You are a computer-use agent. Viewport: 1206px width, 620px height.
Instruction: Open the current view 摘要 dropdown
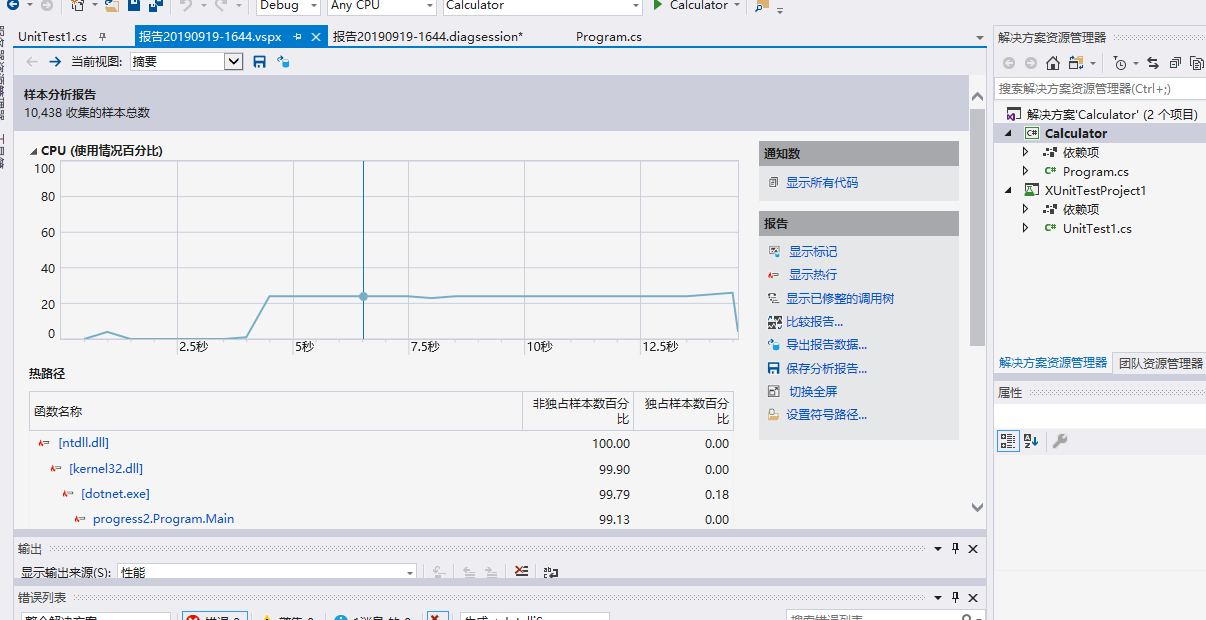point(234,62)
